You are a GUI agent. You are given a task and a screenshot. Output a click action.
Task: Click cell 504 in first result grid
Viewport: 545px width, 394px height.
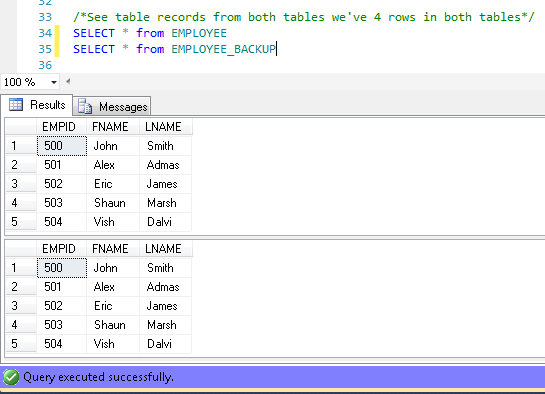point(62,222)
